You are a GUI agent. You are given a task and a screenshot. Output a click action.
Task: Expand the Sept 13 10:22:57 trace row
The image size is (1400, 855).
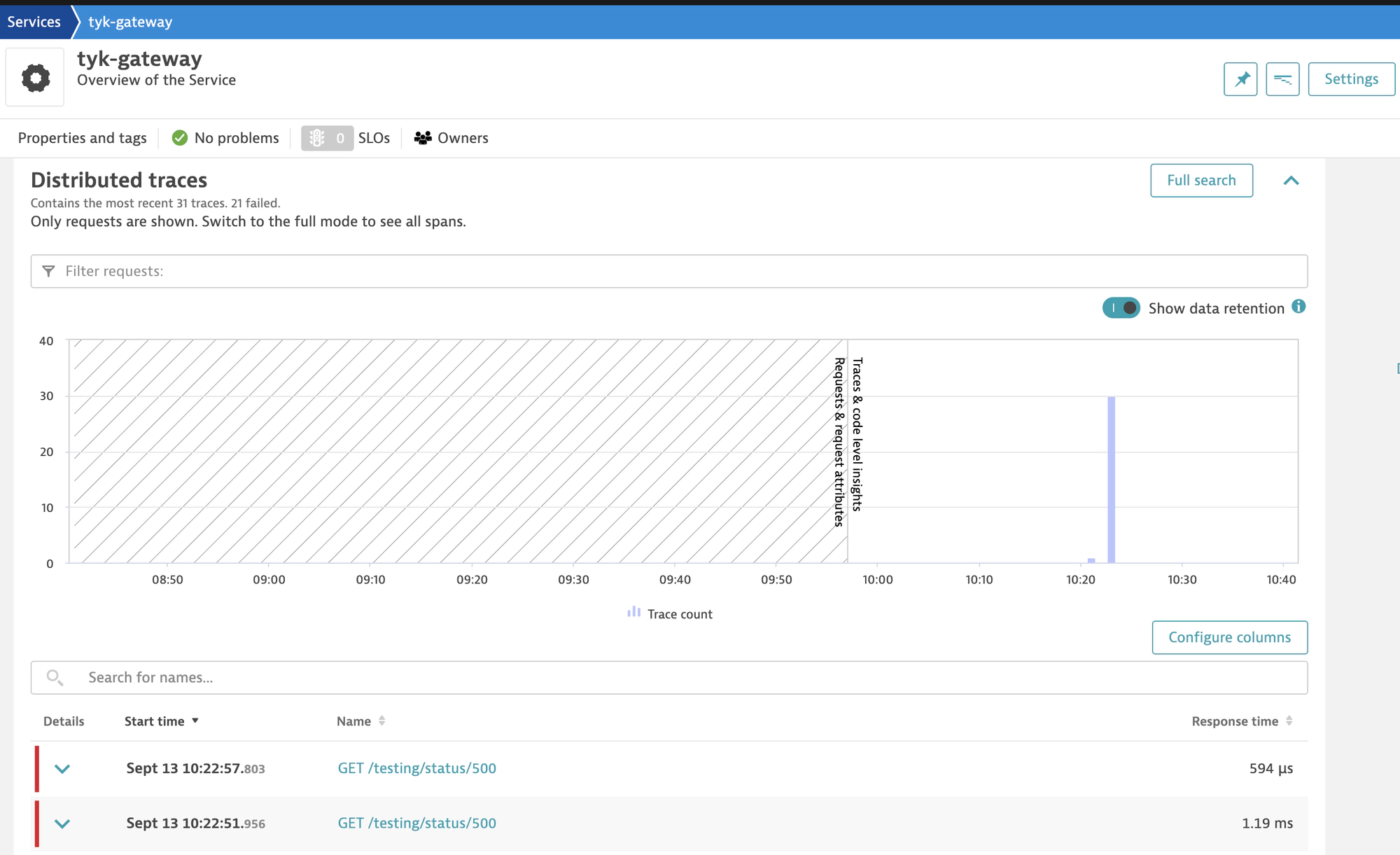[x=63, y=768]
